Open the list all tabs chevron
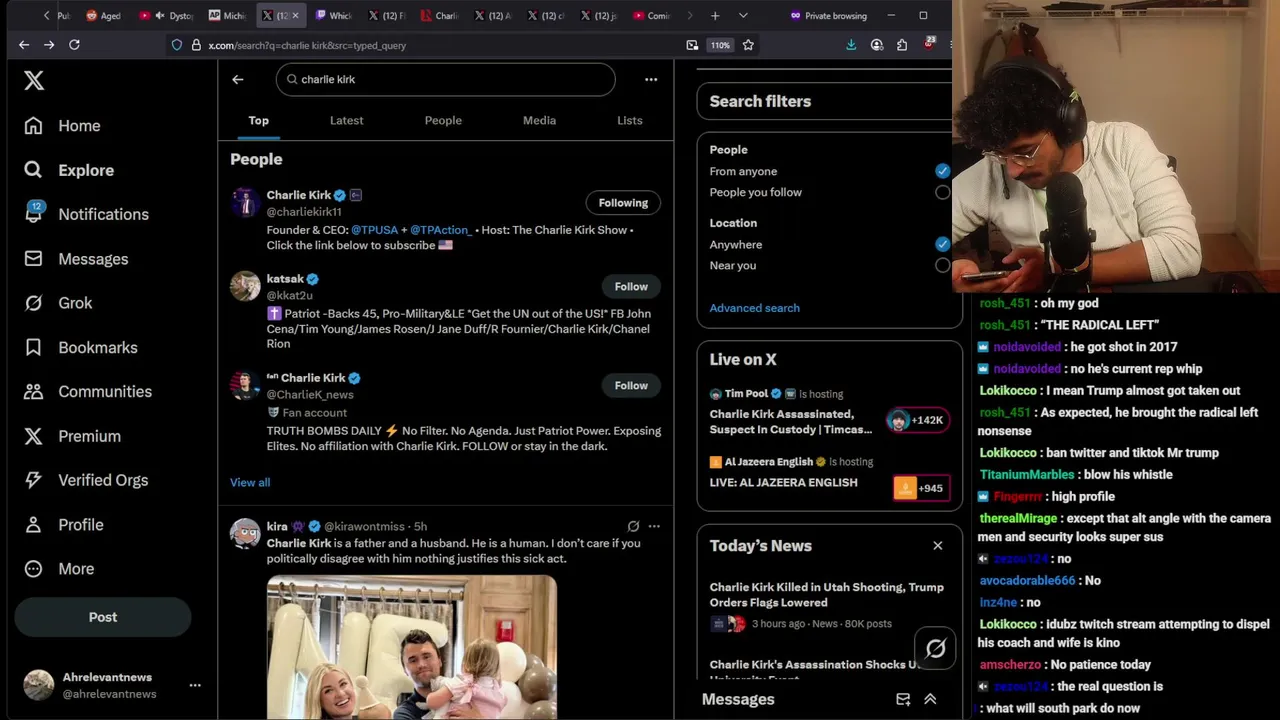 743,16
